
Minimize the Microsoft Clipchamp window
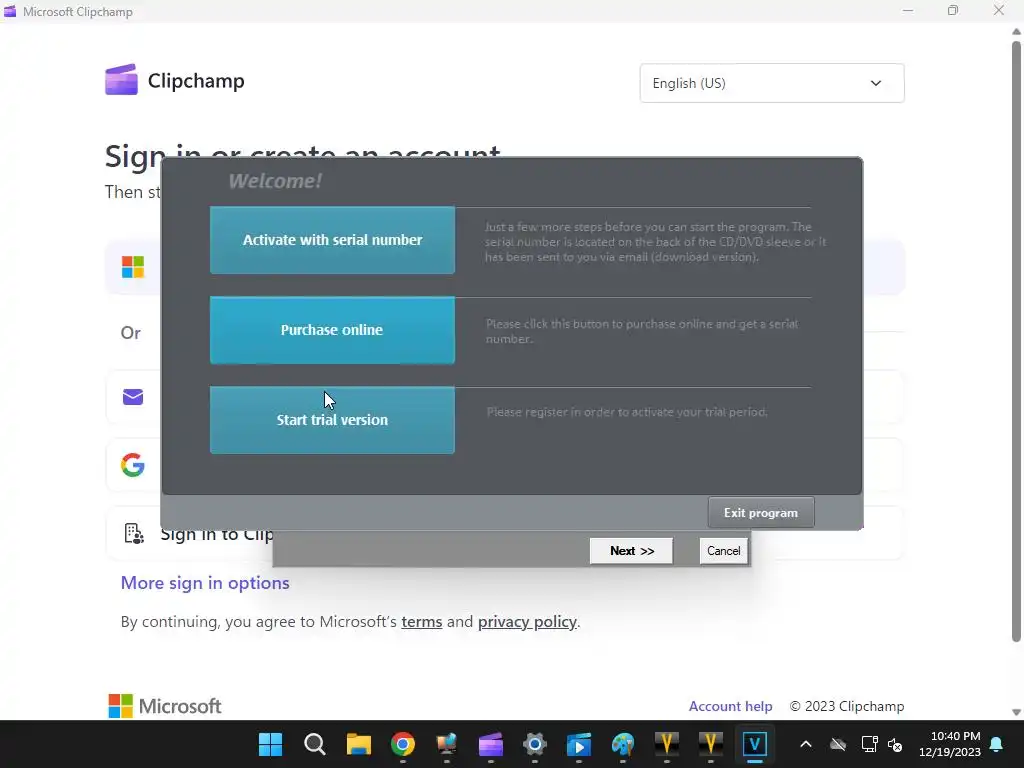pyautogui.click(x=908, y=10)
